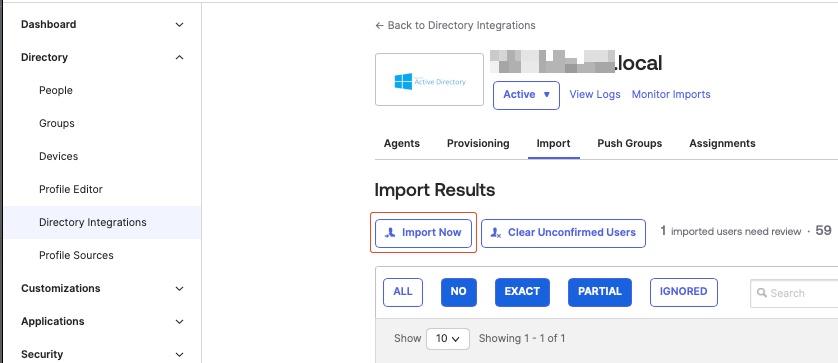Image resolution: width=838 pixels, height=363 pixels.
Task: Switch to the Push Groups tab
Action: click(630, 143)
